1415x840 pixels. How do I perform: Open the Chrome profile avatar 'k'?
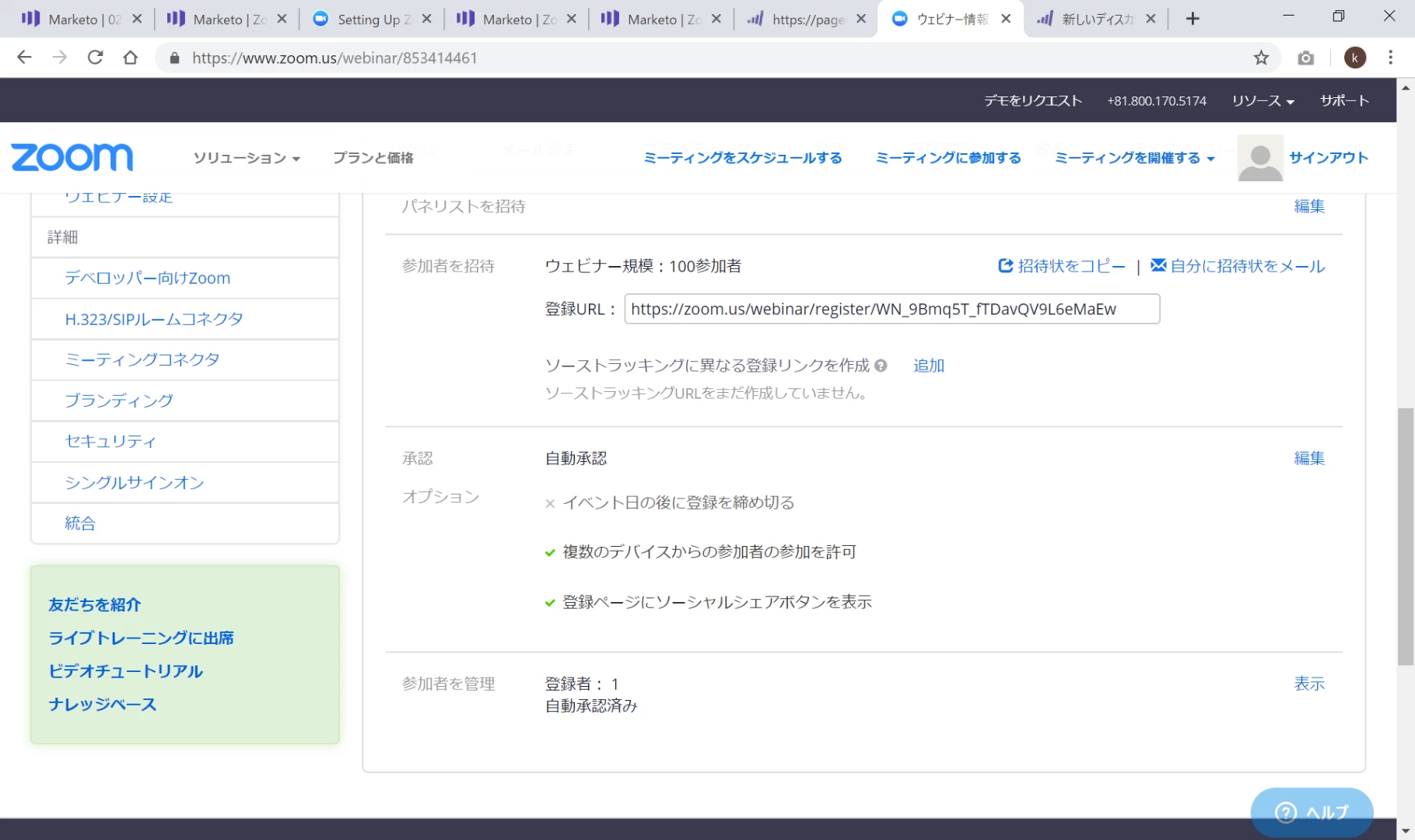[1355, 58]
